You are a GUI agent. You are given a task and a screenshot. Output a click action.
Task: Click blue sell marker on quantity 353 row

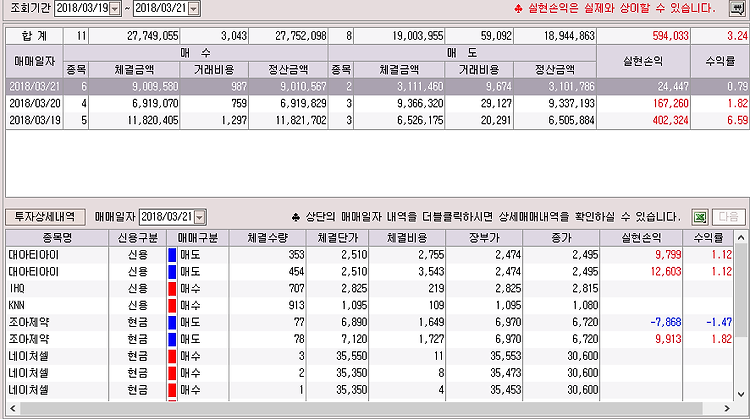[x=172, y=255]
